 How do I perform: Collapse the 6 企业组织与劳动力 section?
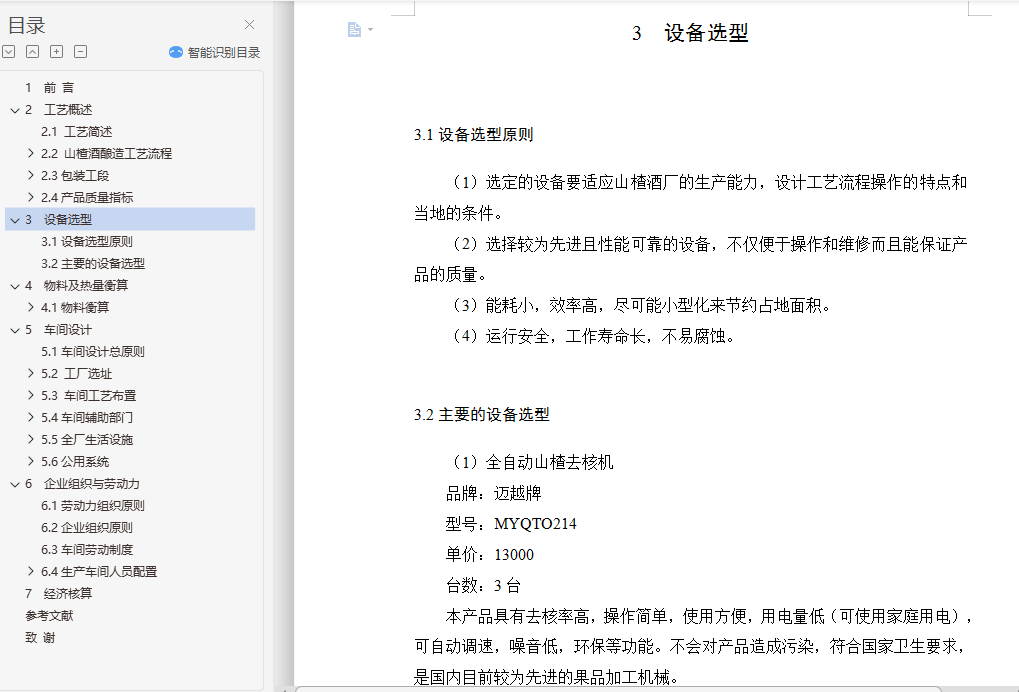(x=15, y=484)
